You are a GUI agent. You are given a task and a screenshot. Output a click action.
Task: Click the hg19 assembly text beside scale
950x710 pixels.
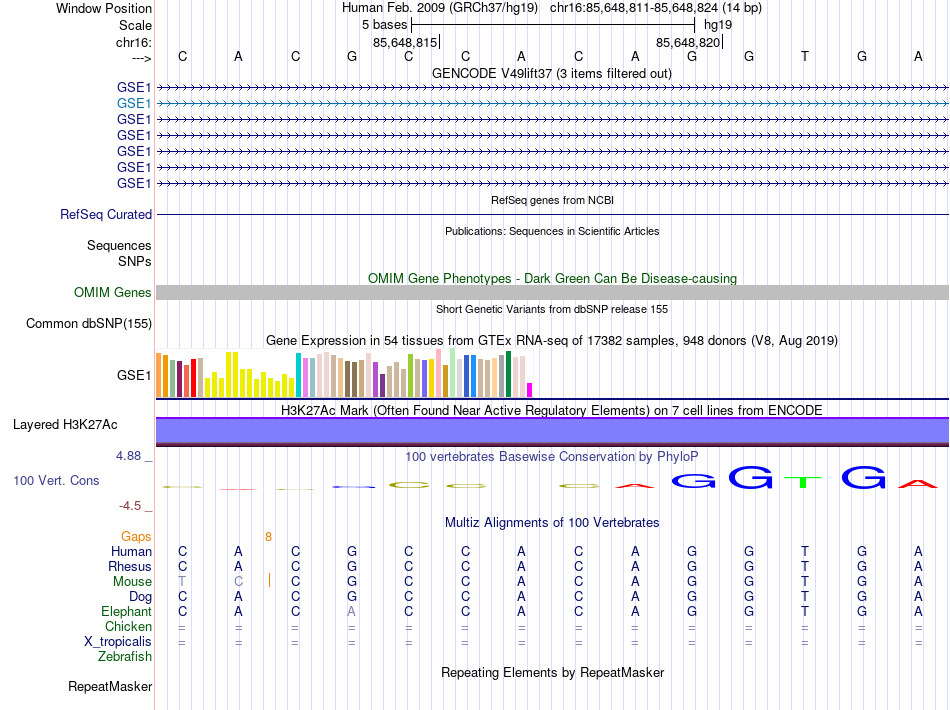click(718, 25)
